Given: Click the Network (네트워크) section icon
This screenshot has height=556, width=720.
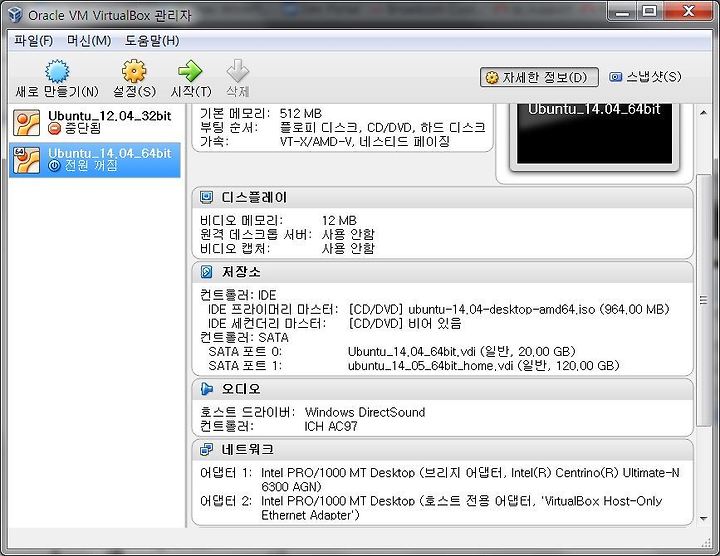Looking at the screenshot, I should click(x=206, y=449).
